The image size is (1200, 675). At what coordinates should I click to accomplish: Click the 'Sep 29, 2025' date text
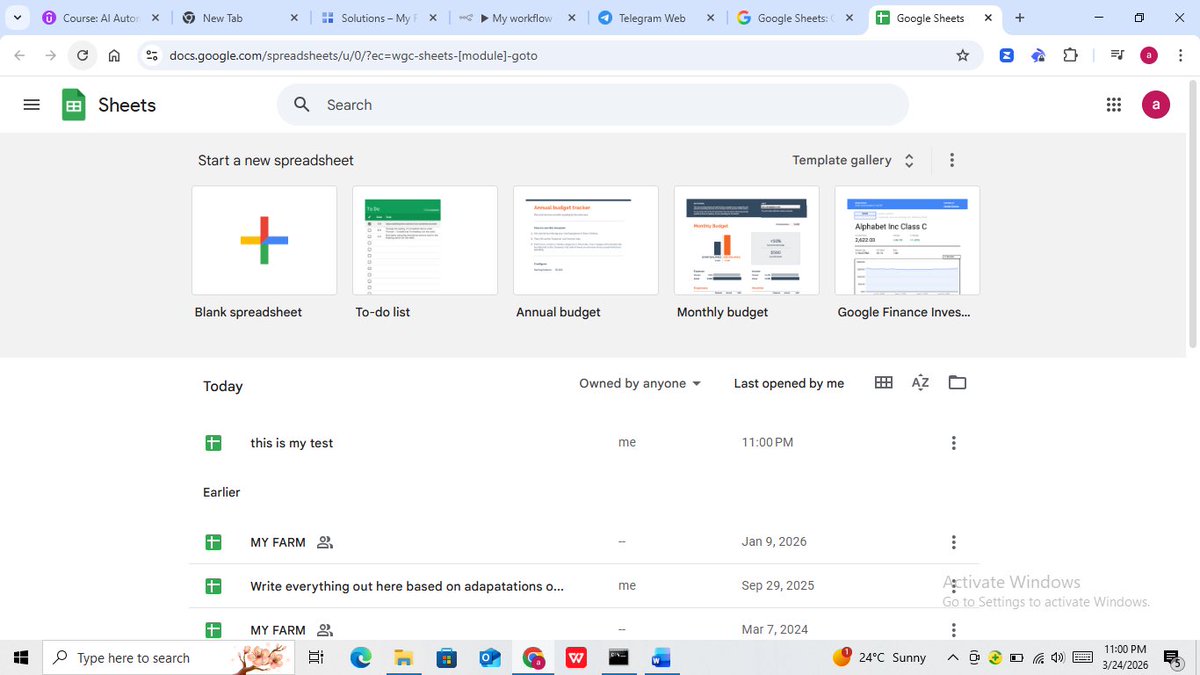click(778, 586)
